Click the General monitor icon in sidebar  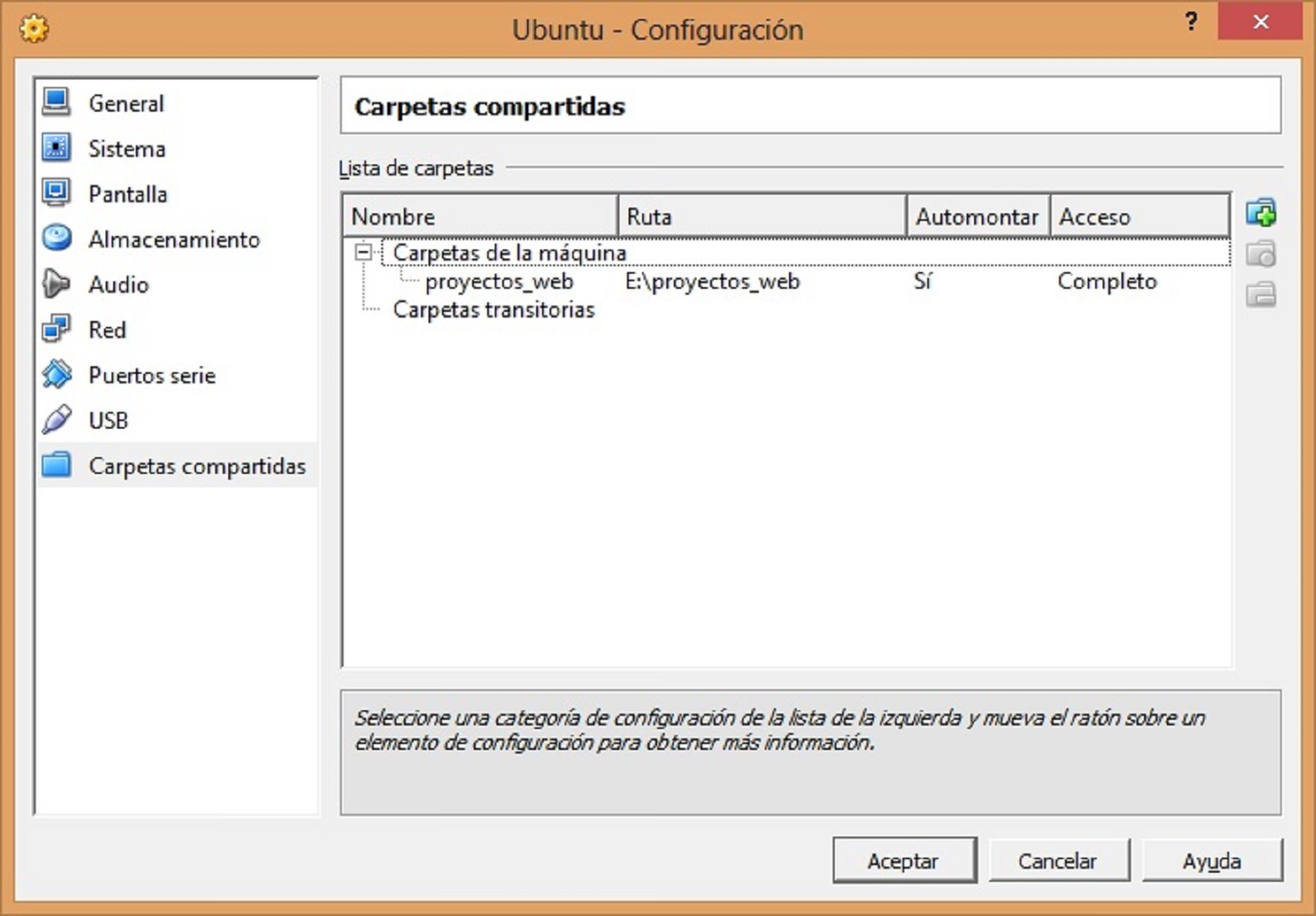(56, 103)
